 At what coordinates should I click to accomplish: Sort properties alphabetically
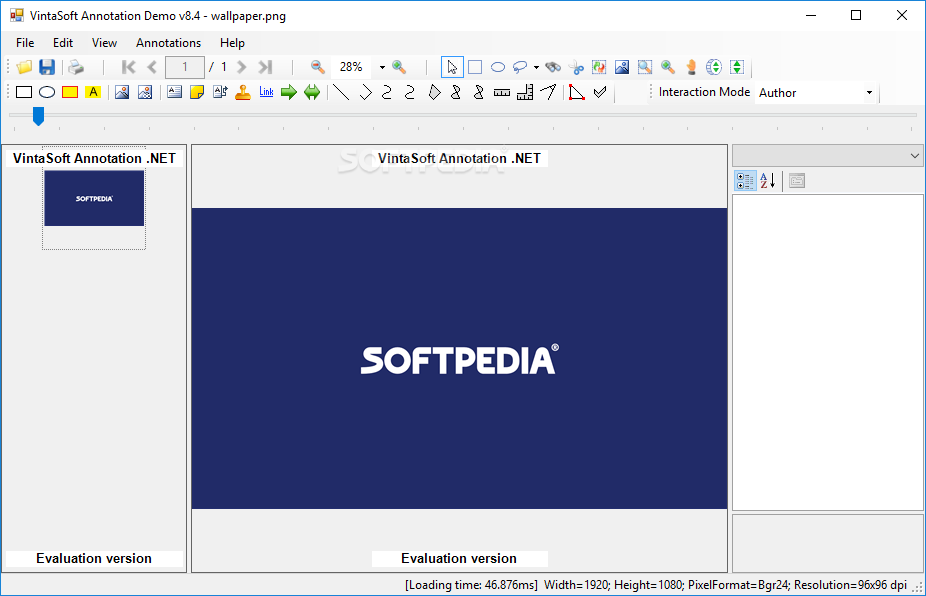768,181
